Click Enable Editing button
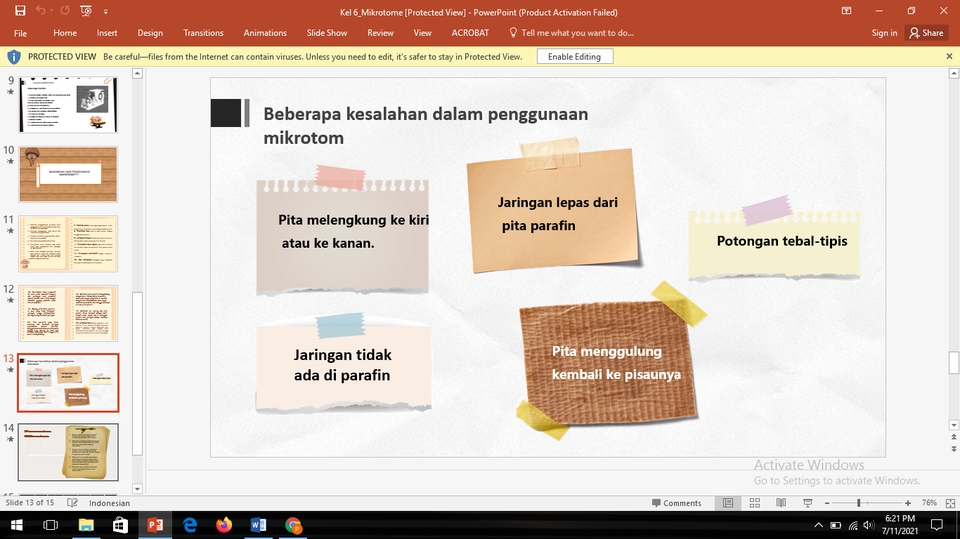960x539 pixels. (574, 56)
